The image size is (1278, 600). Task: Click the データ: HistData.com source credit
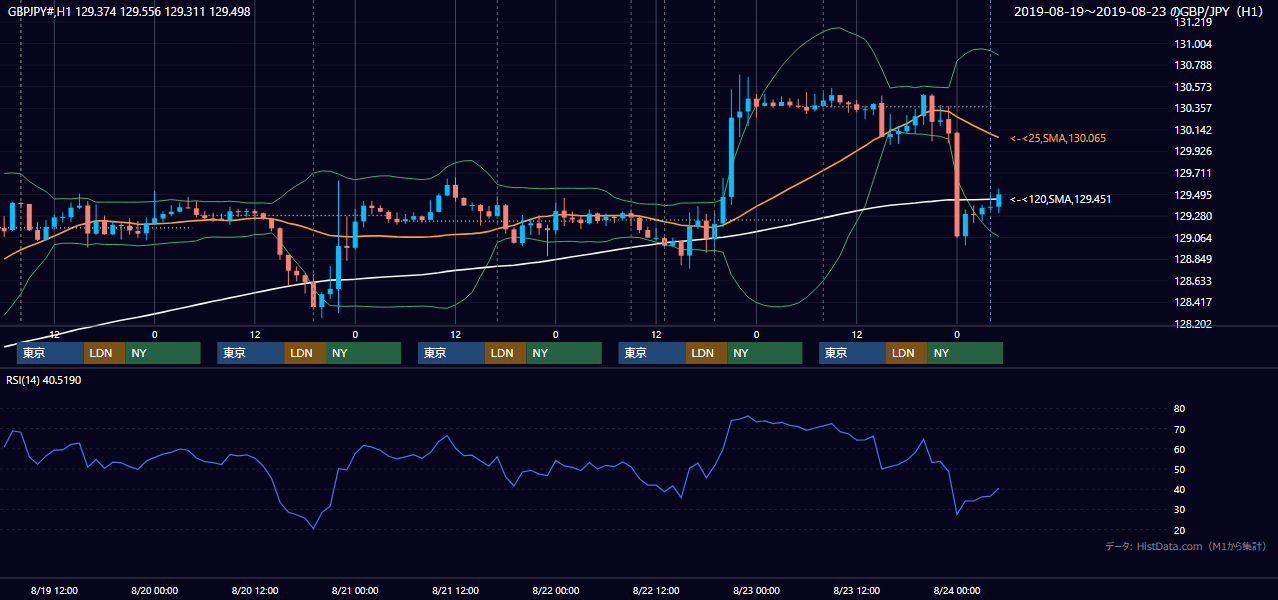pos(1186,546)
